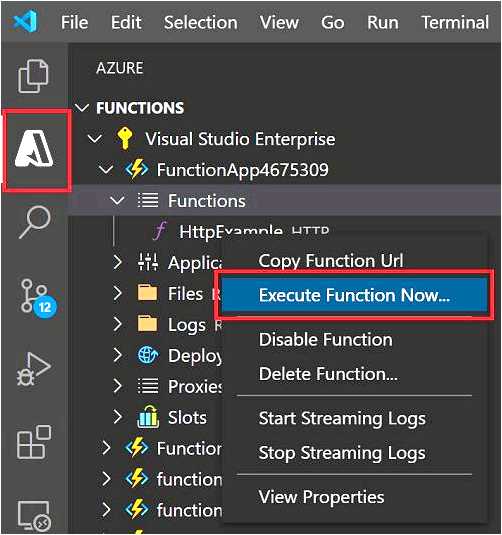Open the Run and Debug view
Image resolution: width=502 pixels, height=535 pixels.
click(x=34, y=369)
